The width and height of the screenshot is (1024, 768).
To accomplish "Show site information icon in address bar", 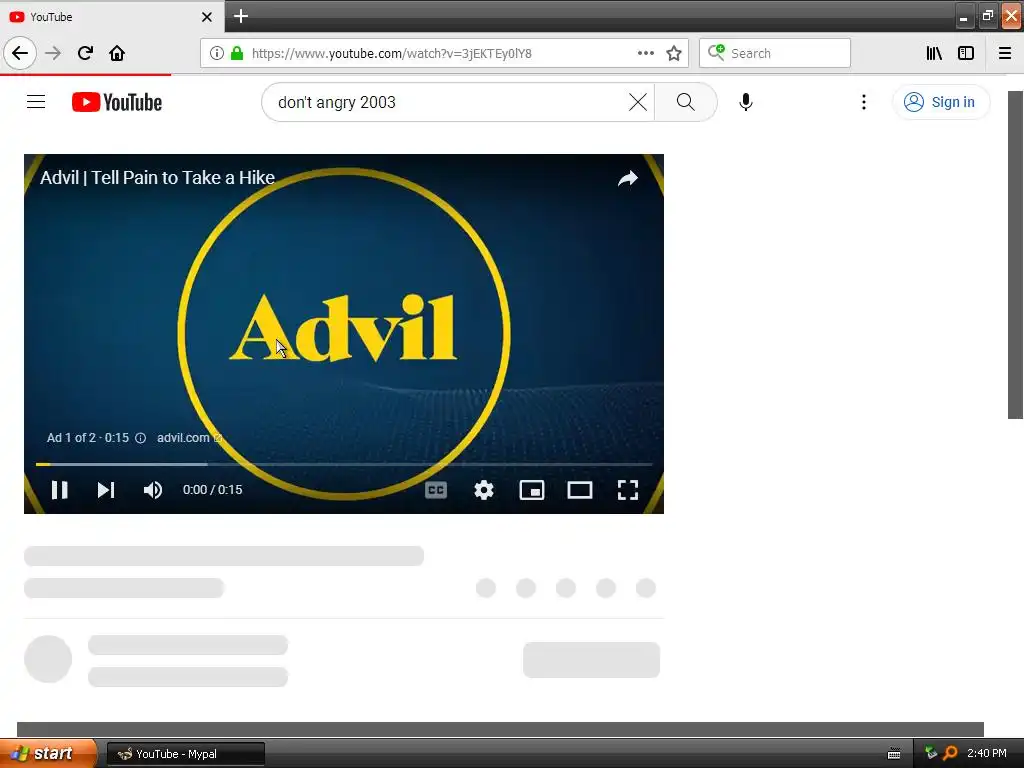I will tap(217, 53).
